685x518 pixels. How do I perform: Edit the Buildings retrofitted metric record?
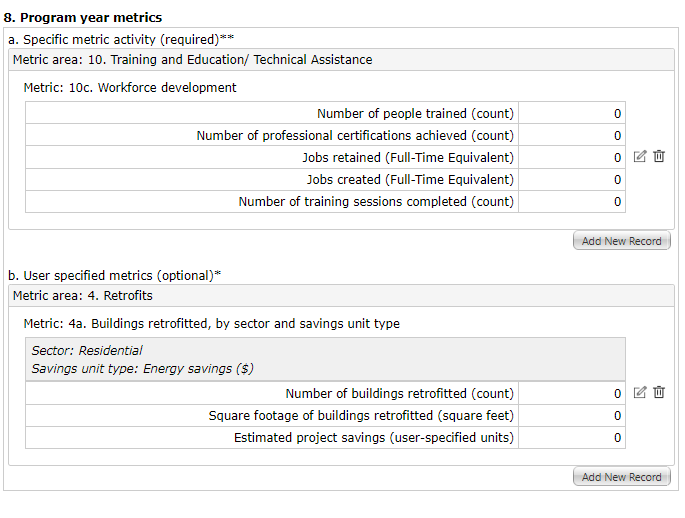640,392
